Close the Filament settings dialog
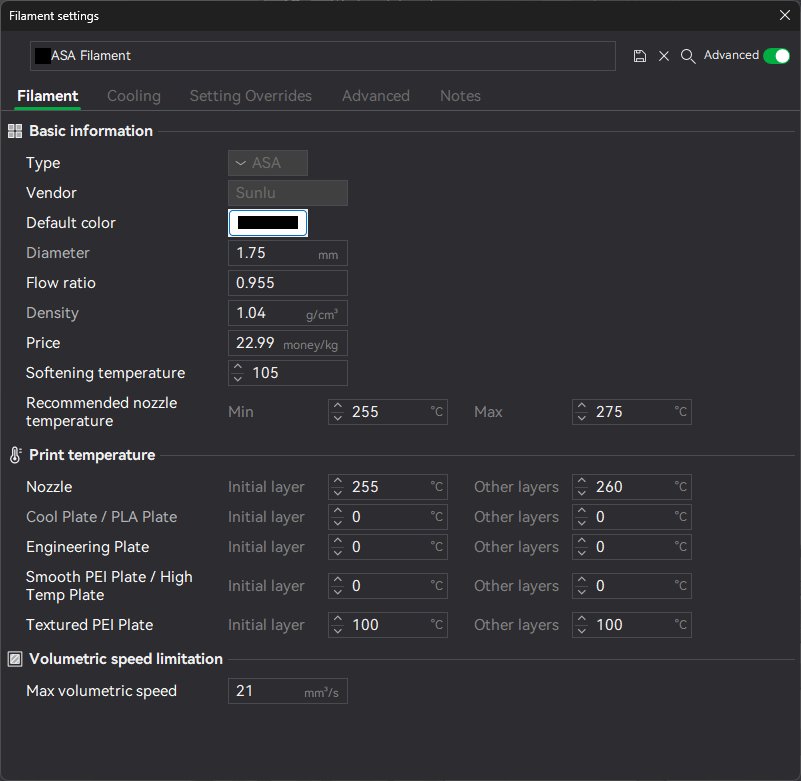This screenshot has width=801, height=781. tap(785, 15)
